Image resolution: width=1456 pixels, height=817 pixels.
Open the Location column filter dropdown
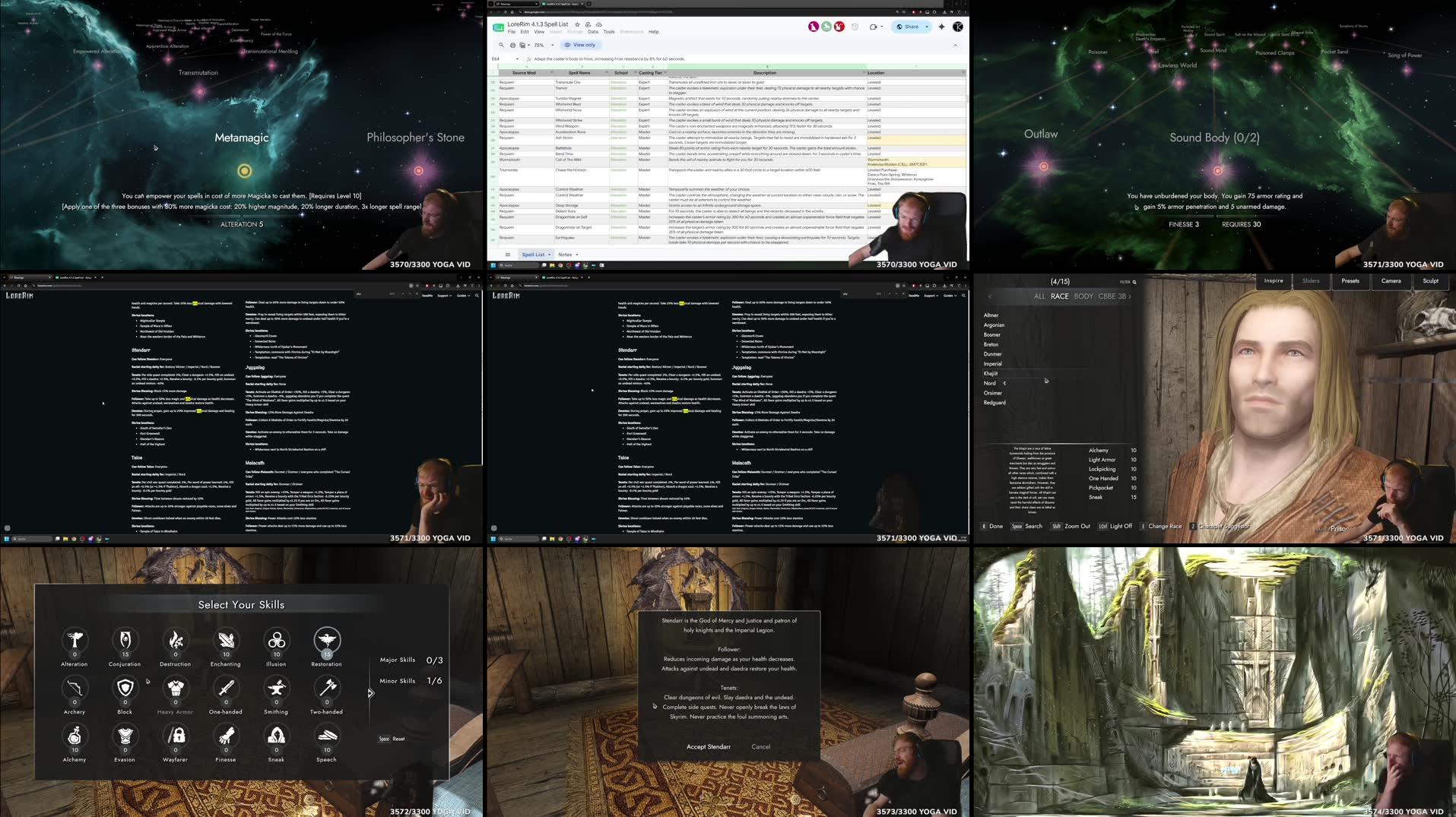point(963,73)
